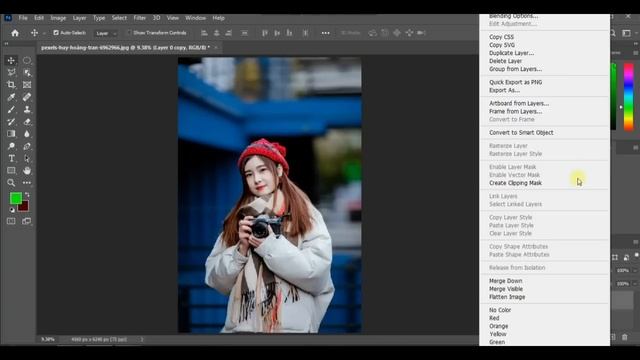Close the document tab
Viewport: 640px width, 360px height.
[x=216, y=48]
